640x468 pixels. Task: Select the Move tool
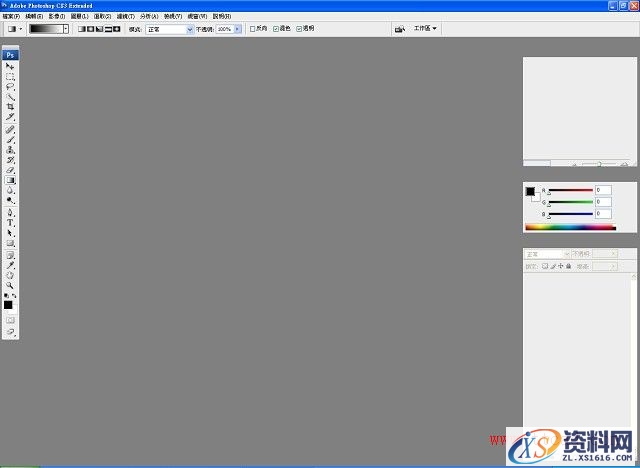[x=11, y=66]
